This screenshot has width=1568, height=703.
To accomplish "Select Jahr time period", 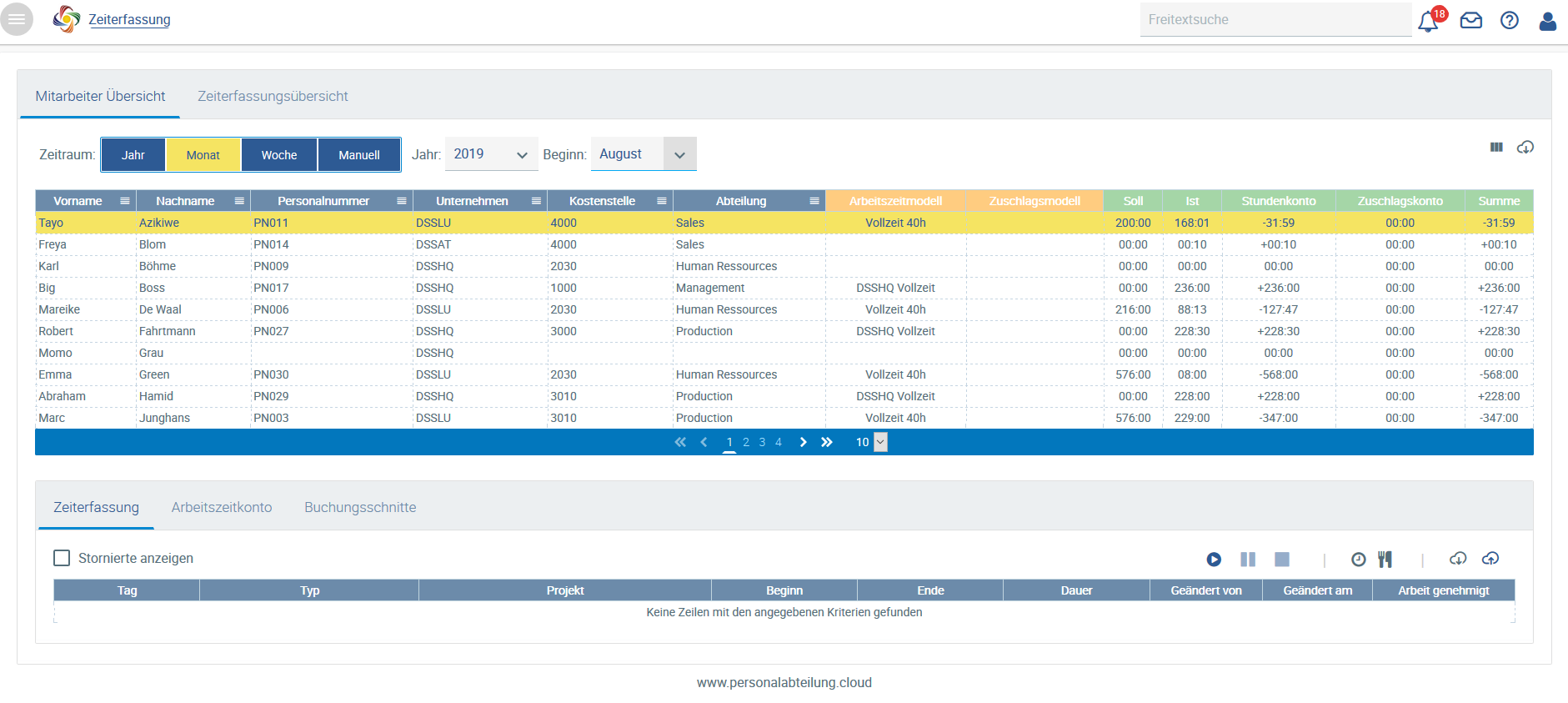I will (133, 155).
